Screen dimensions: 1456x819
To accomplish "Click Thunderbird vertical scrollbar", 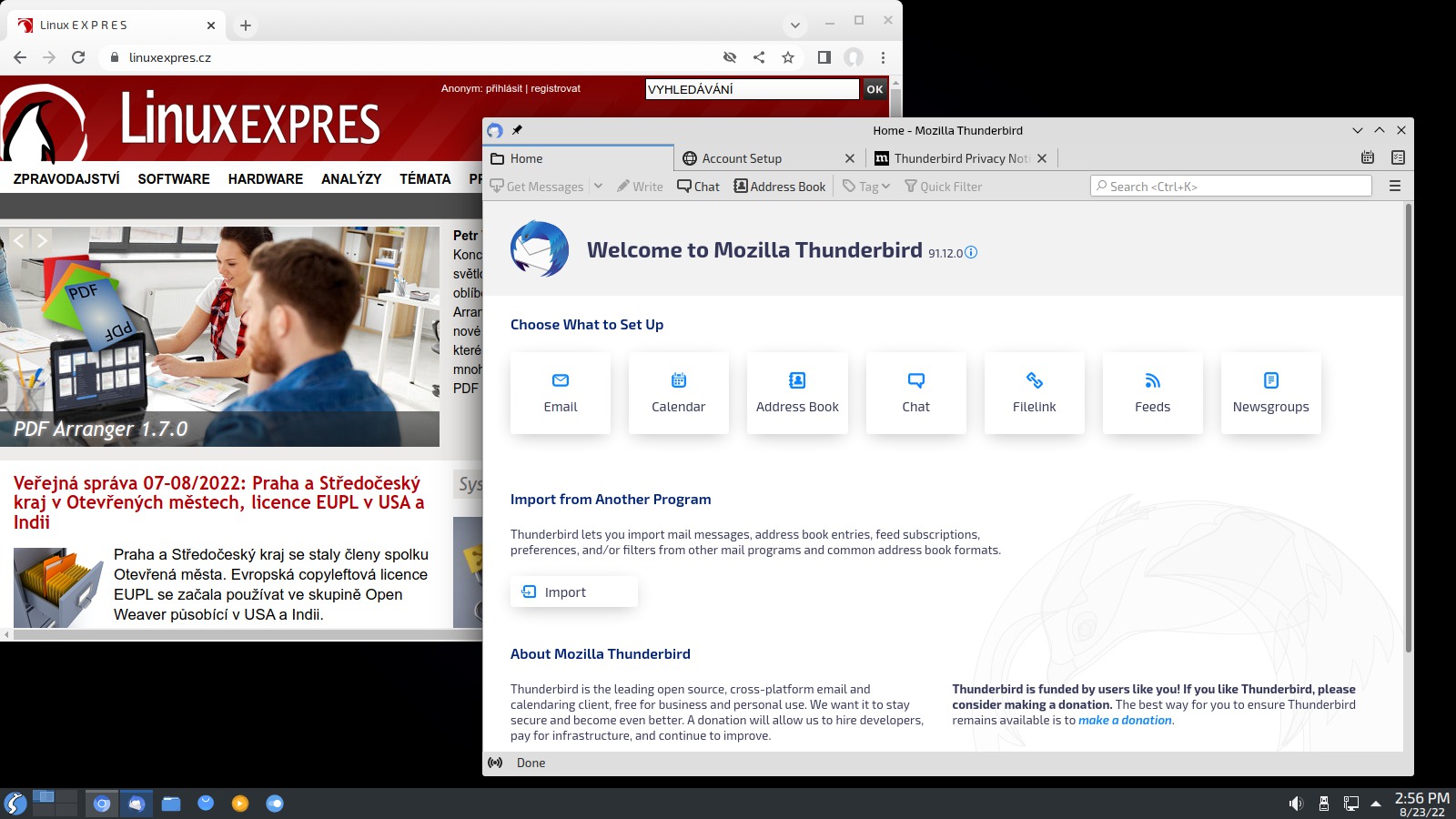I will coord(1409,428).
